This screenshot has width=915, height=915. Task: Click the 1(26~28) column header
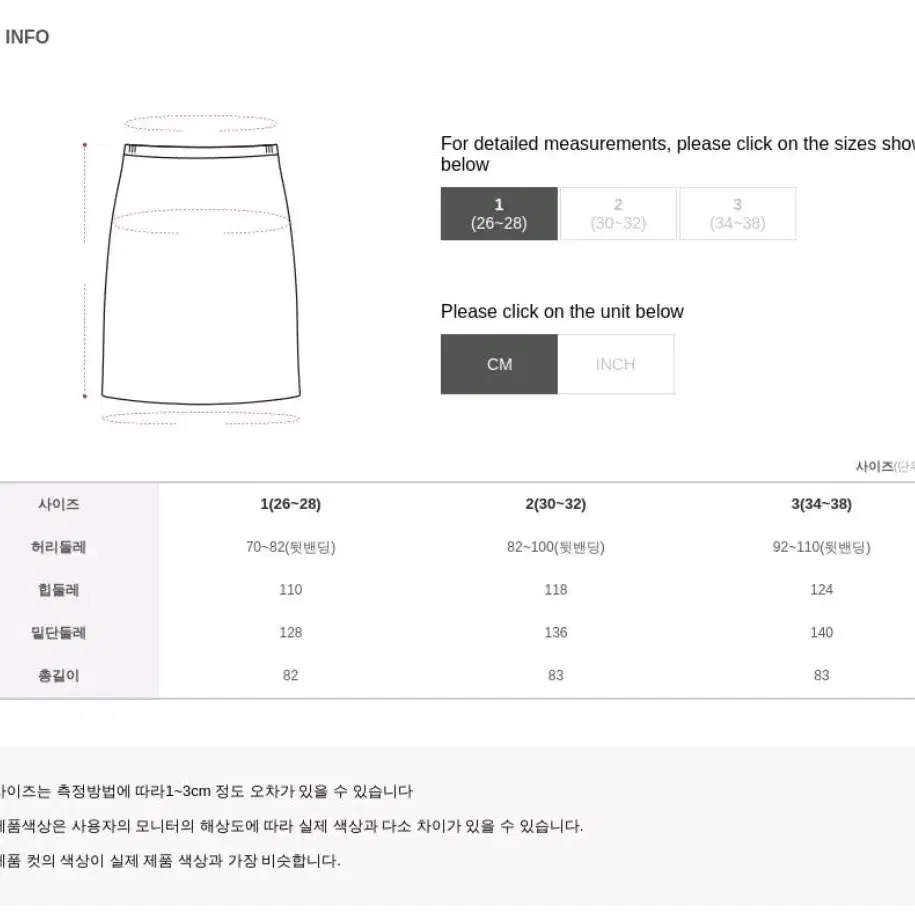[x=291, y=504]
